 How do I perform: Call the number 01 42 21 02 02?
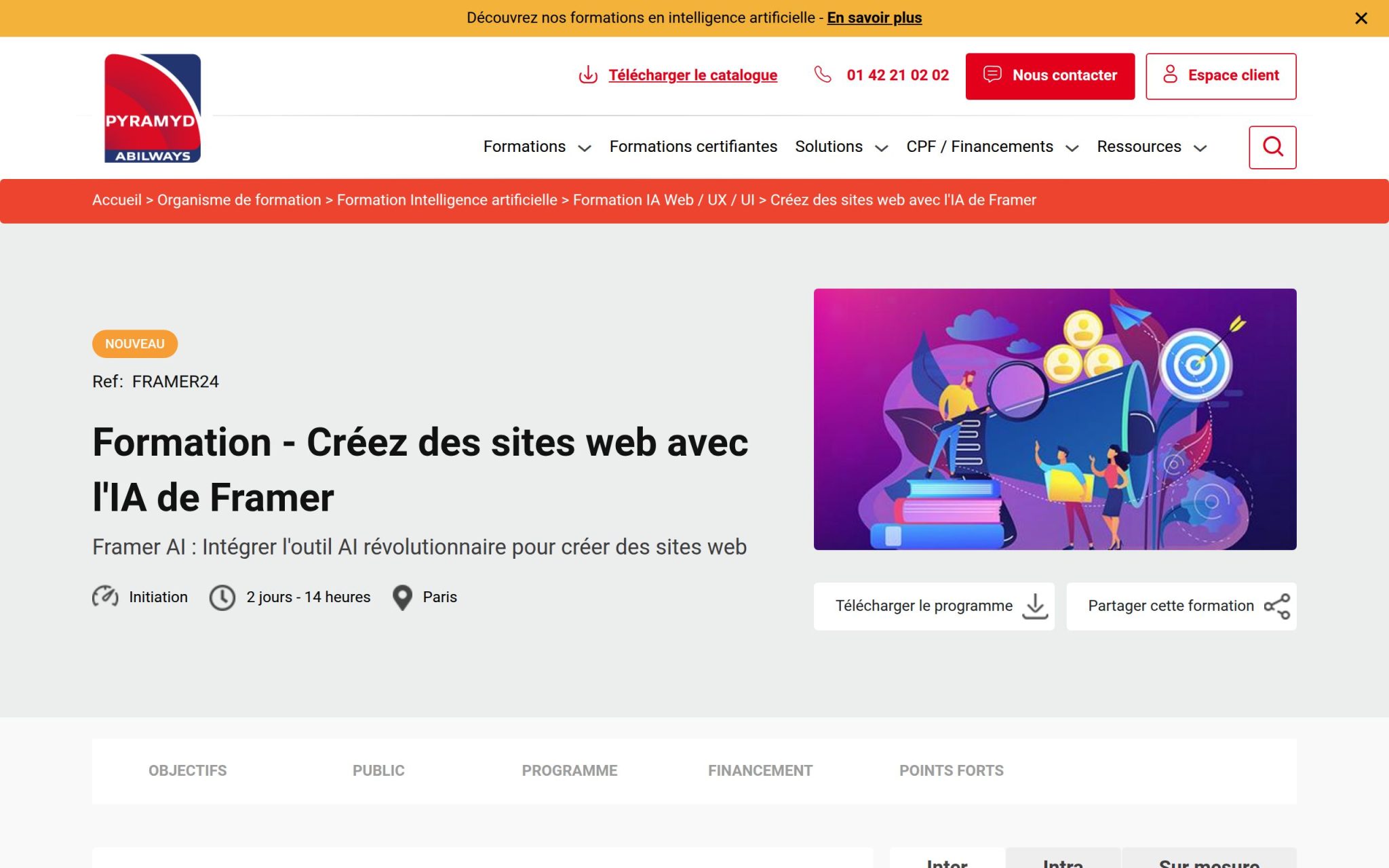click(897, 75)
